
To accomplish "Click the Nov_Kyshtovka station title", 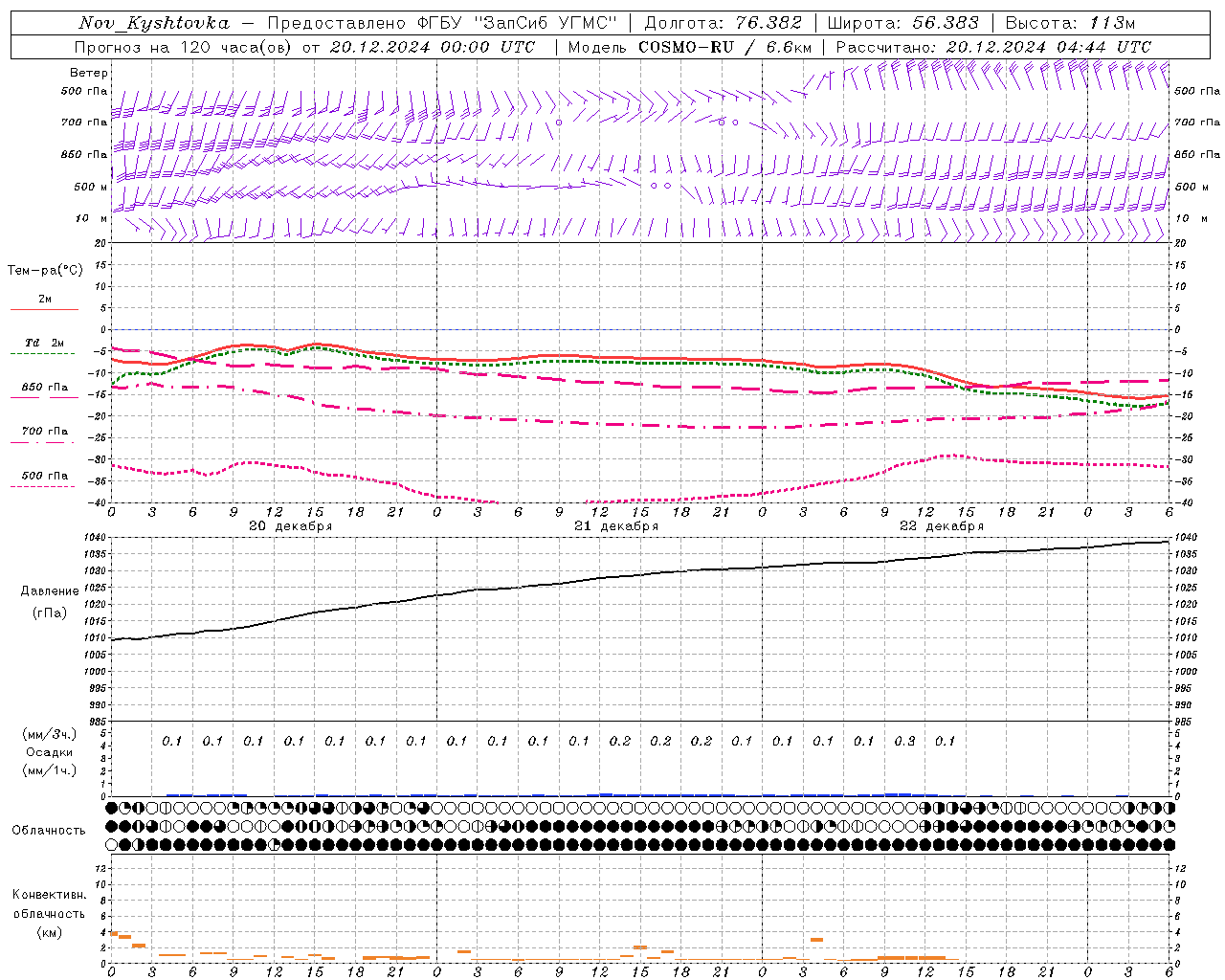I will tap(154, 23).
